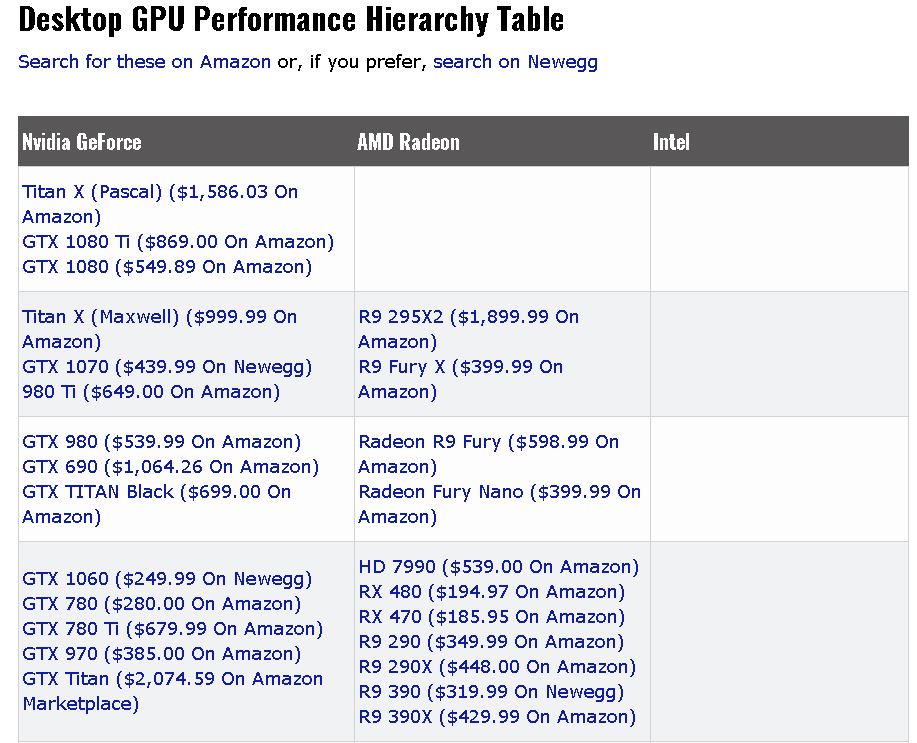Screen dimensions: 917x743
Task: Open Radeon Fury Nano link
Action: tap(499, 492)
